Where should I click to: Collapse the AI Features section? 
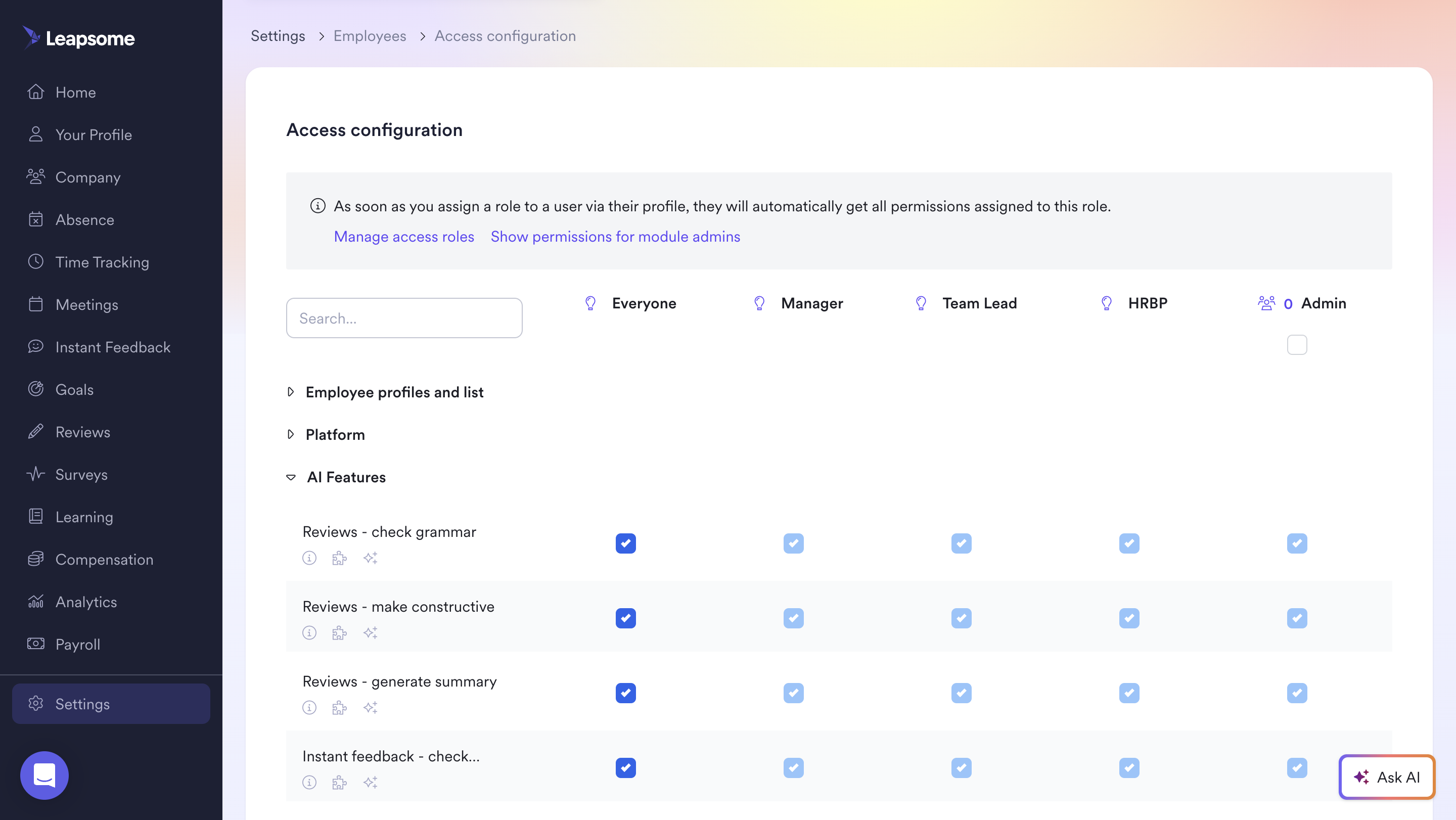[336, 478]
